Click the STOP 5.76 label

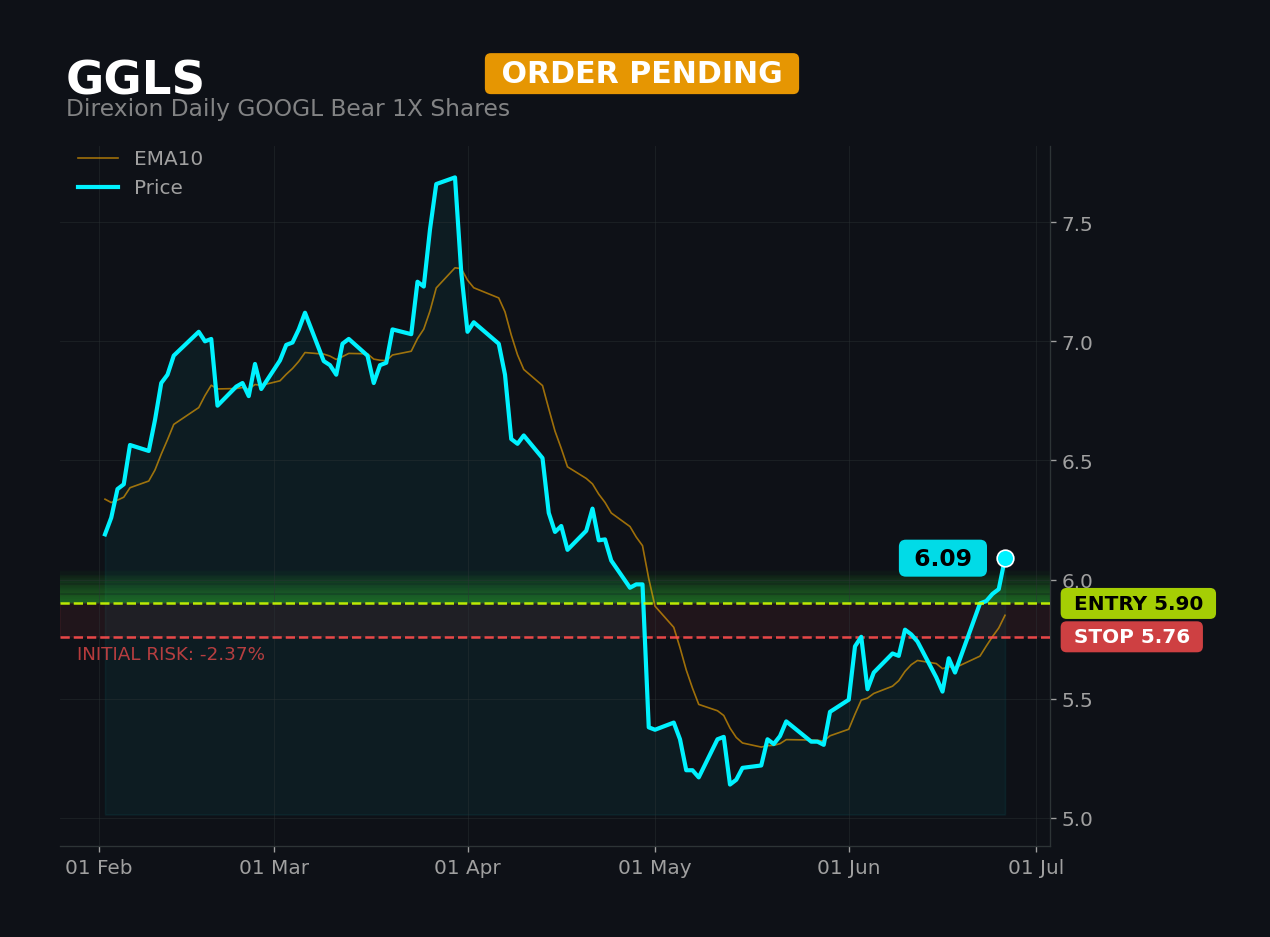tap(1132, 637)
